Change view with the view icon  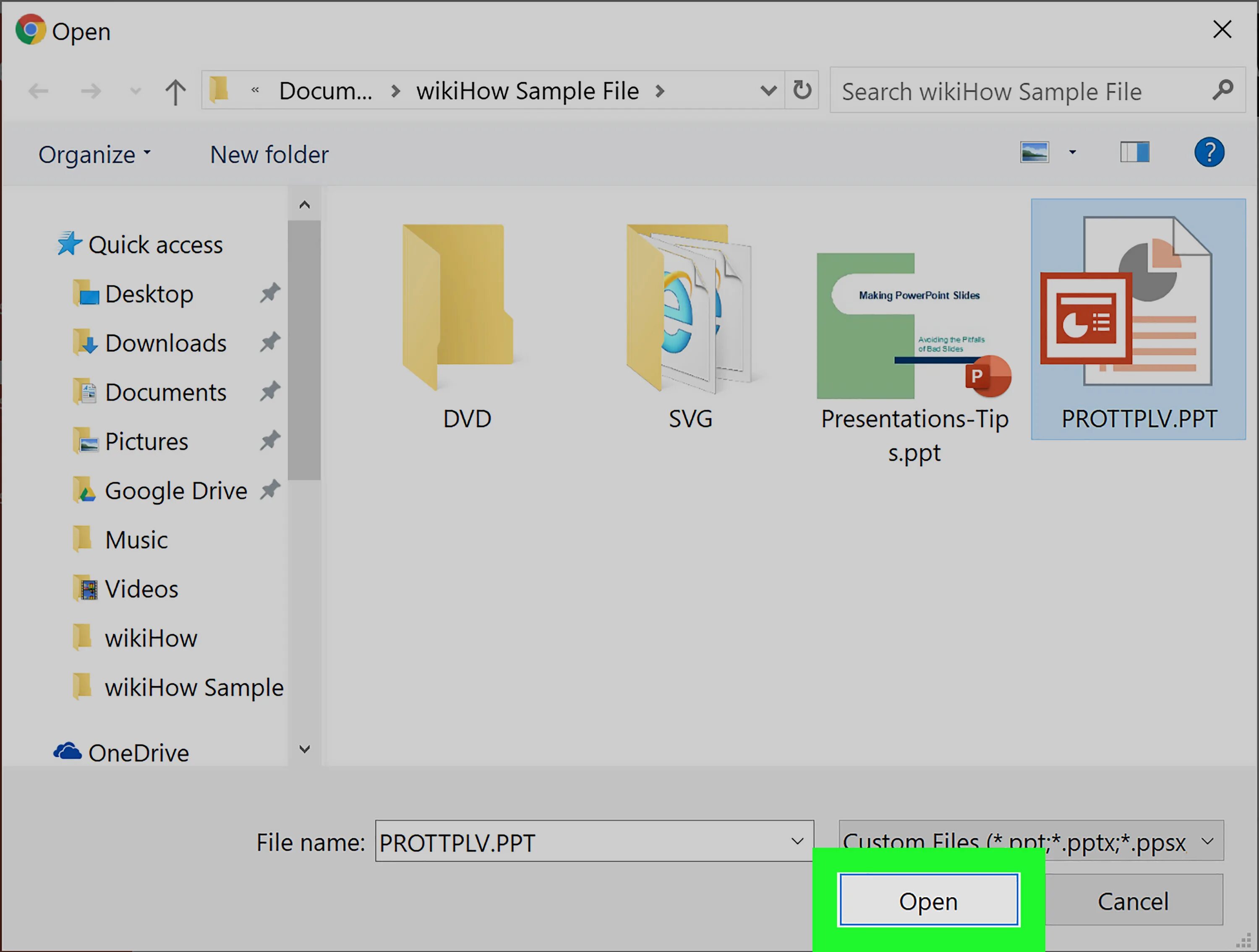pyautogui.click(x=1034, y=152)
